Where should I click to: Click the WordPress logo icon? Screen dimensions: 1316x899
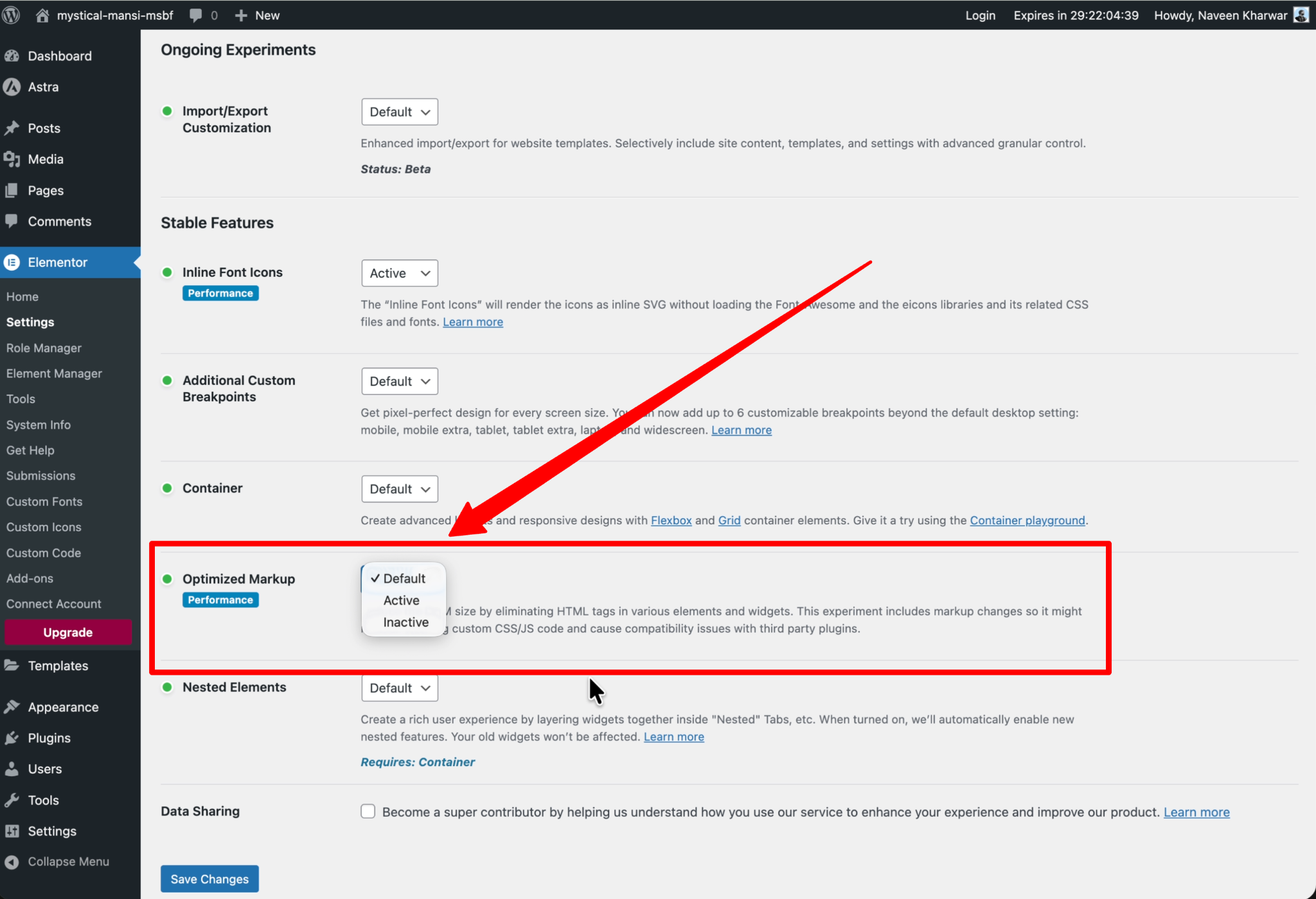11,15
